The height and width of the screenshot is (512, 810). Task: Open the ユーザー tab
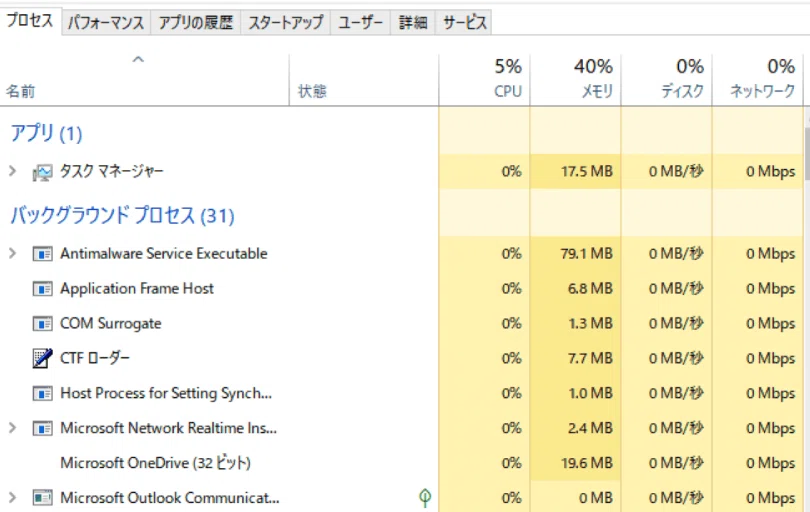[360, 23]
